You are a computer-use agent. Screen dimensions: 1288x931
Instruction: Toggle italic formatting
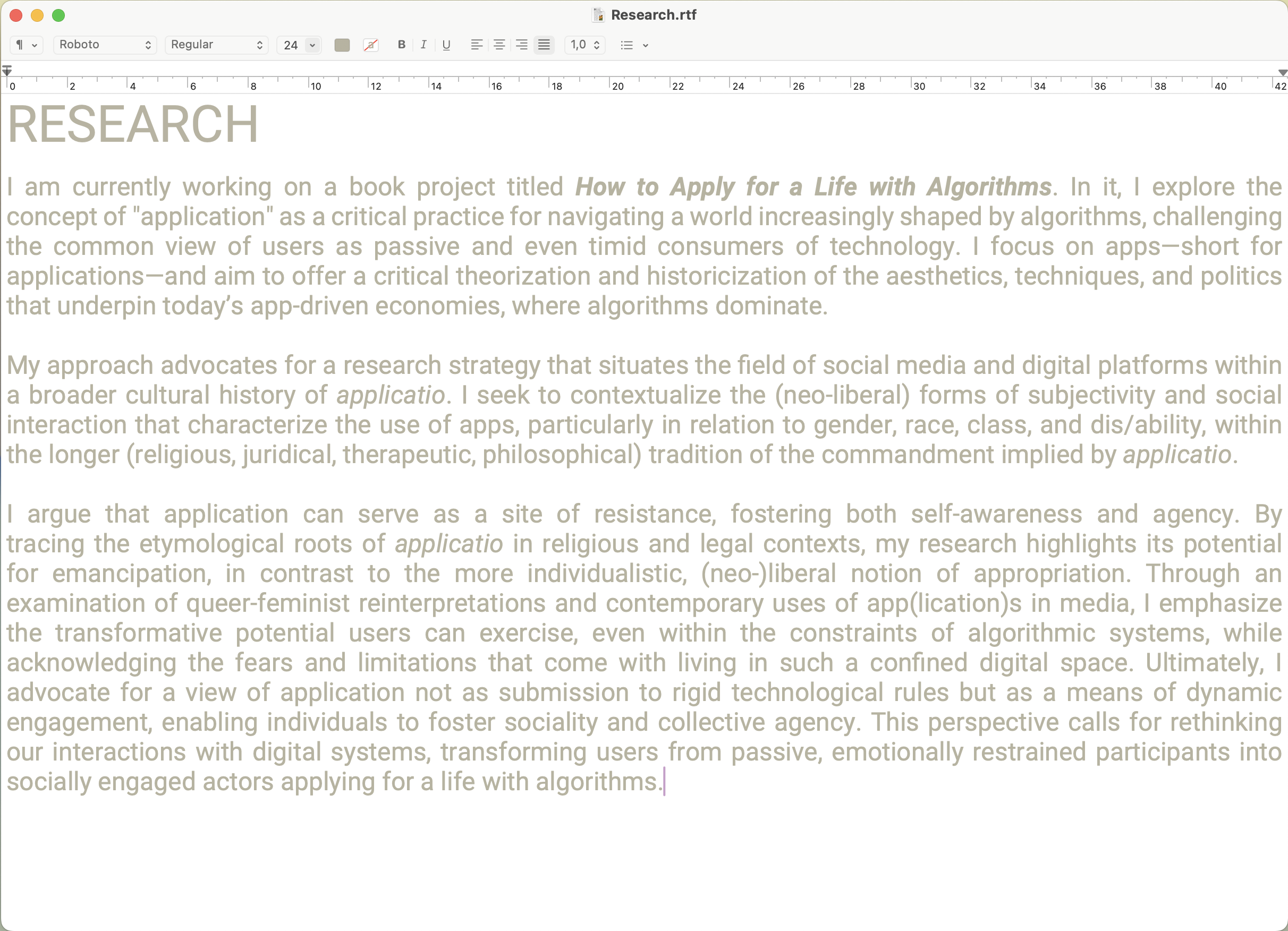coord(423,45)
